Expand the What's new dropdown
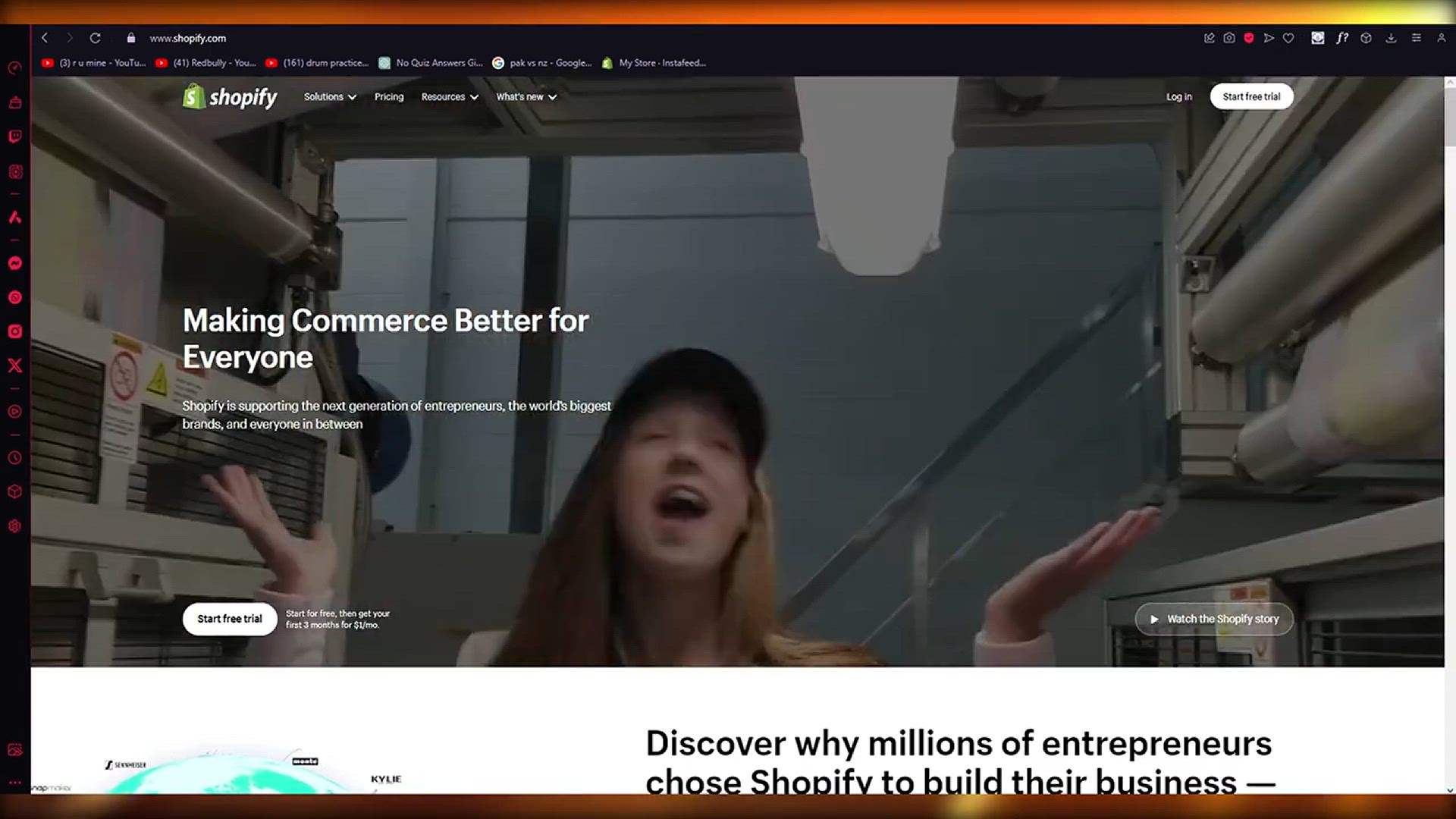 [526, 97]
